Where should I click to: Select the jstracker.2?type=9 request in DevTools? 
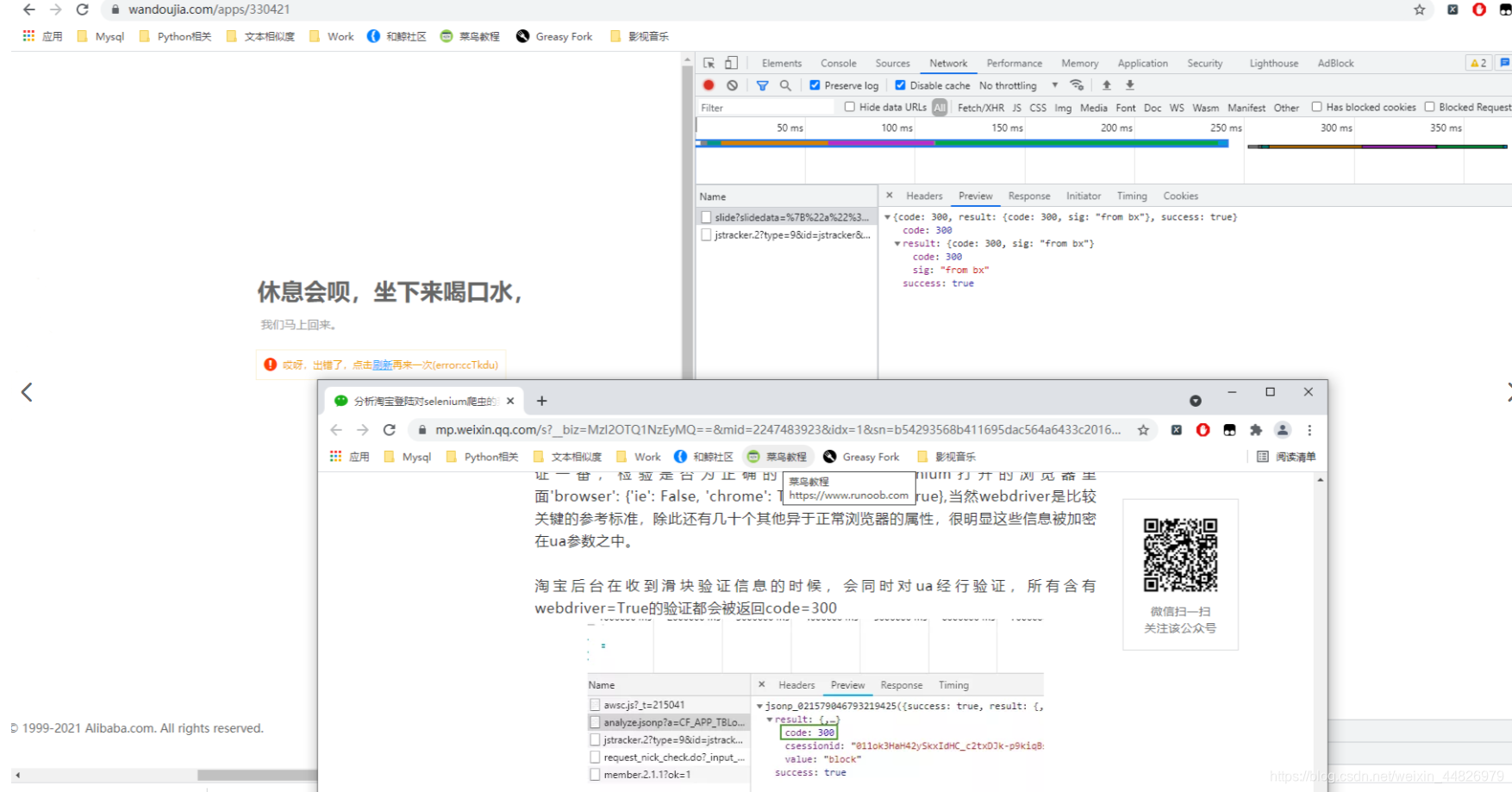[x=787, y=234]
